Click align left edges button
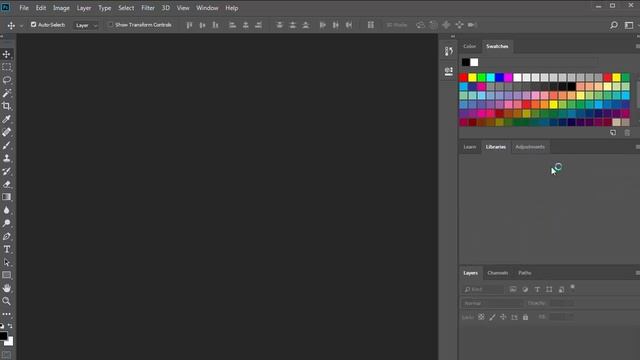Image resolution: width=640 pixels, height=360 pixels. pos(232,25)
